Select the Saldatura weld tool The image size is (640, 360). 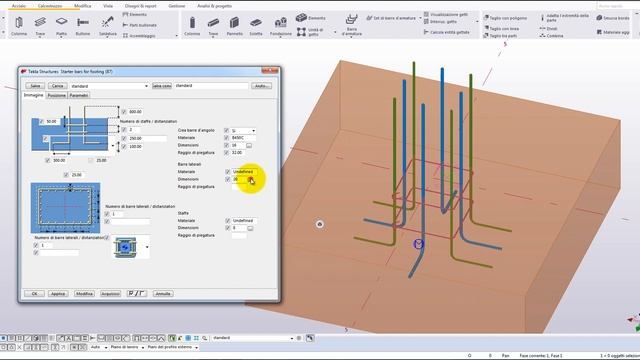coord(108,26)
